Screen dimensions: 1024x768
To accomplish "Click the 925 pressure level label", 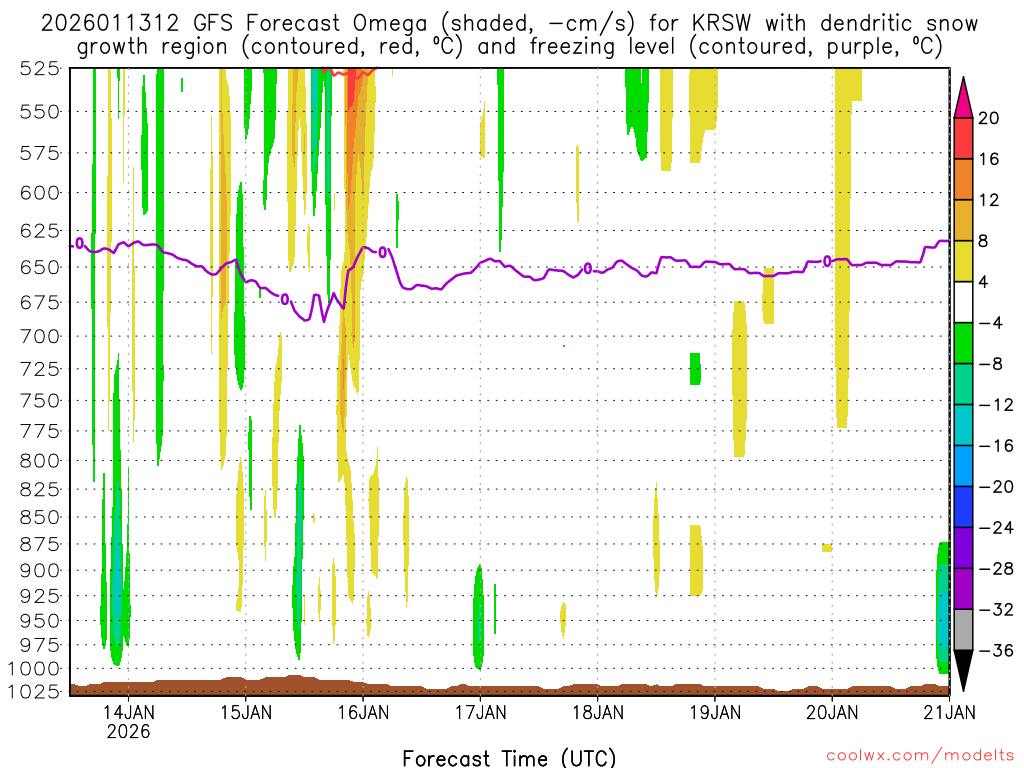I will point(40,596).
